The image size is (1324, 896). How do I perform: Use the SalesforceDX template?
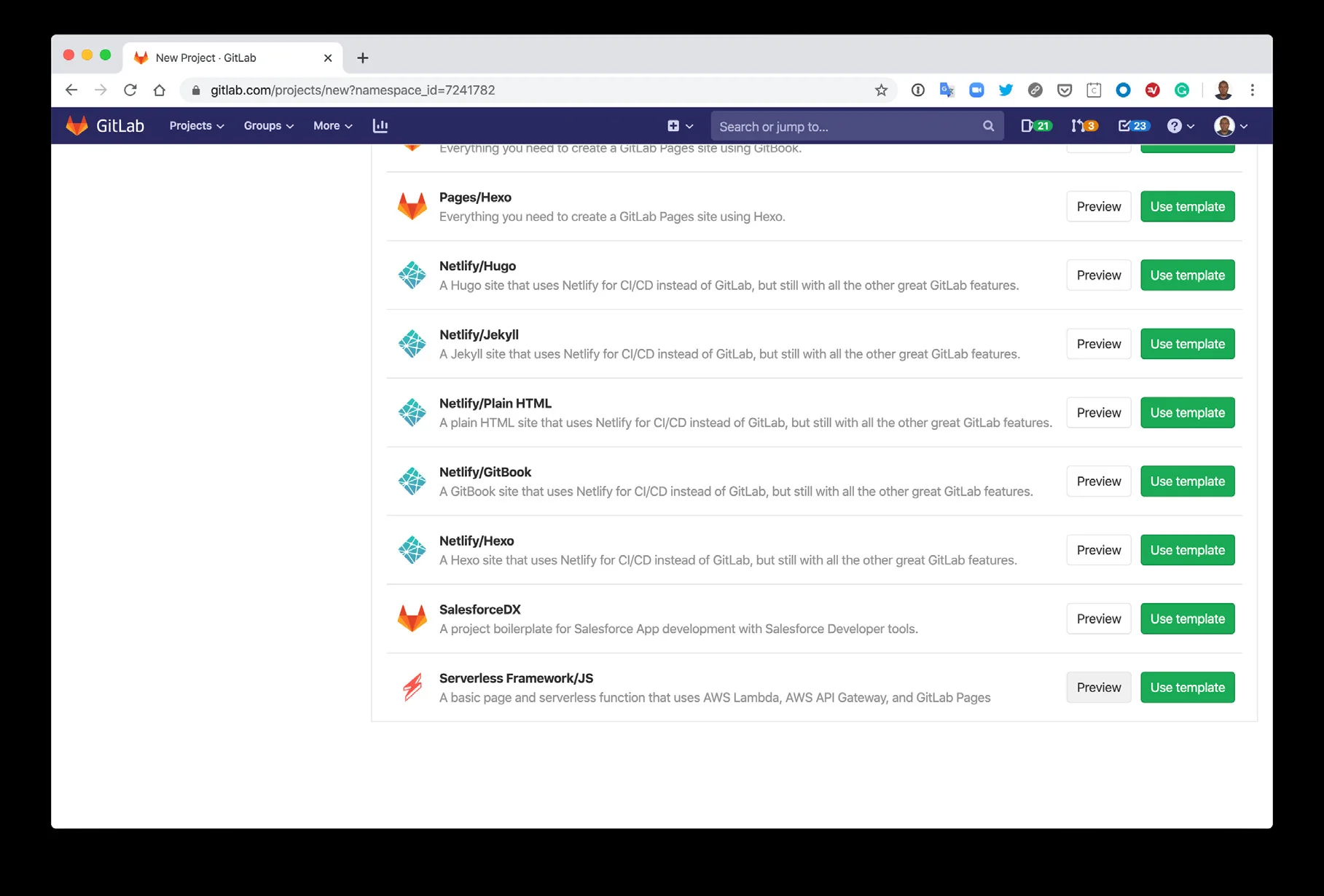coord(1187,618)
